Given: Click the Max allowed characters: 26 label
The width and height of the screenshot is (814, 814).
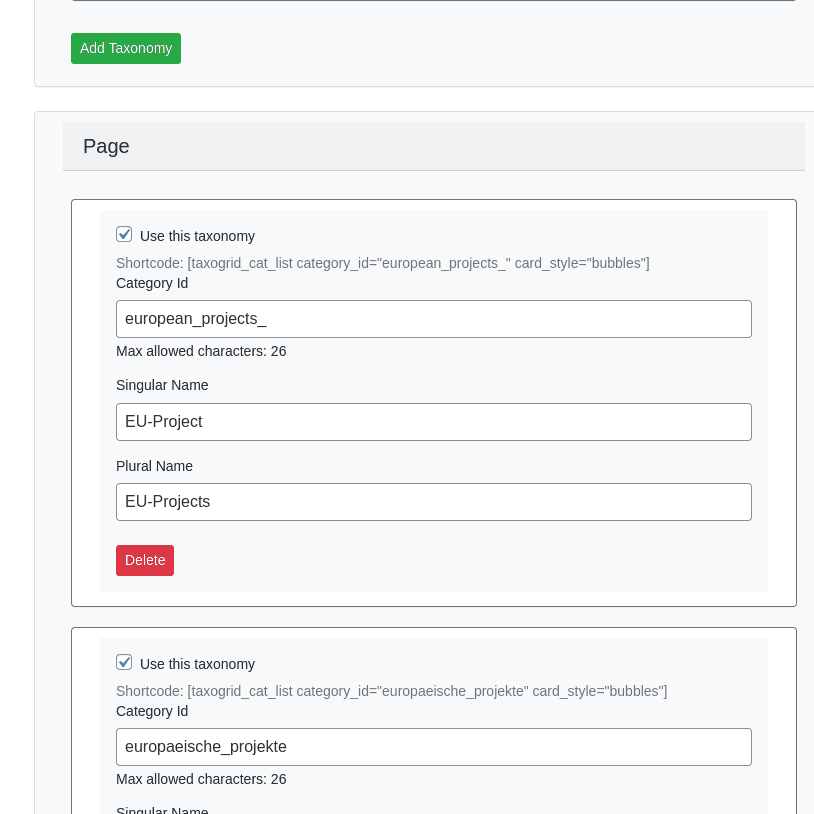Looking at the screenshot, I should click(x=200, y=351).
